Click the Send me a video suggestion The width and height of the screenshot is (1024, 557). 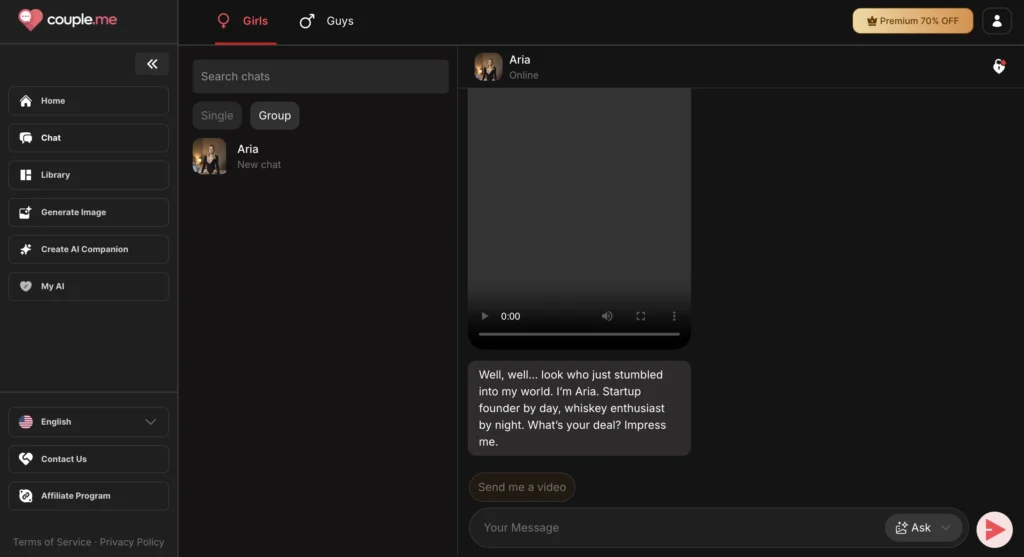tap(522, 487)
